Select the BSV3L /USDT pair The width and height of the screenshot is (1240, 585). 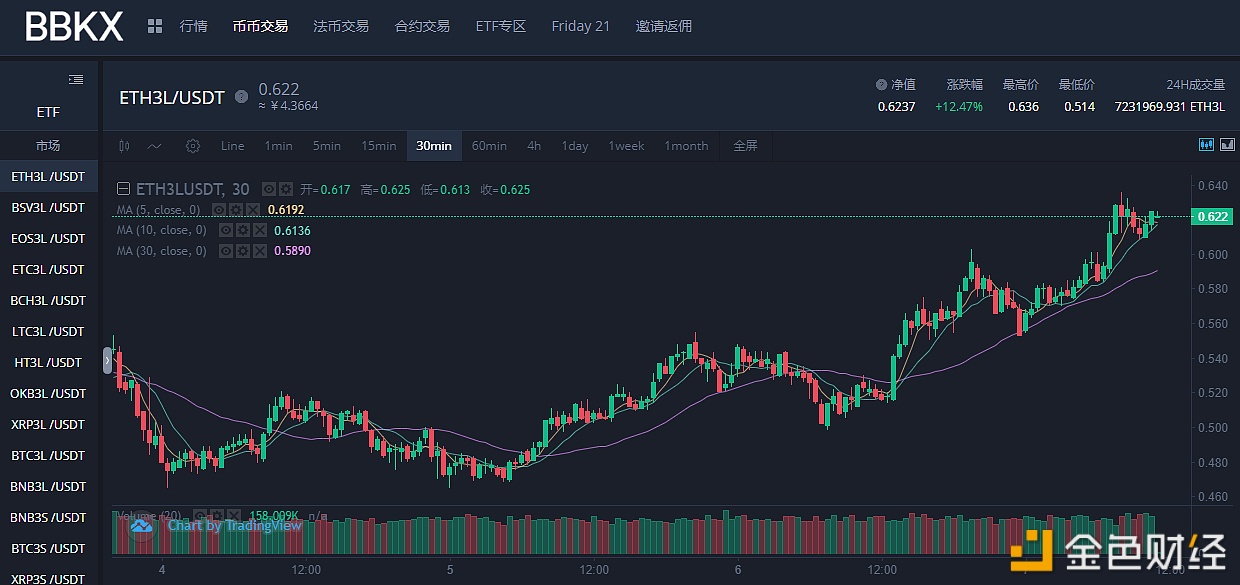pyautogui.click(x=49, y=208)
